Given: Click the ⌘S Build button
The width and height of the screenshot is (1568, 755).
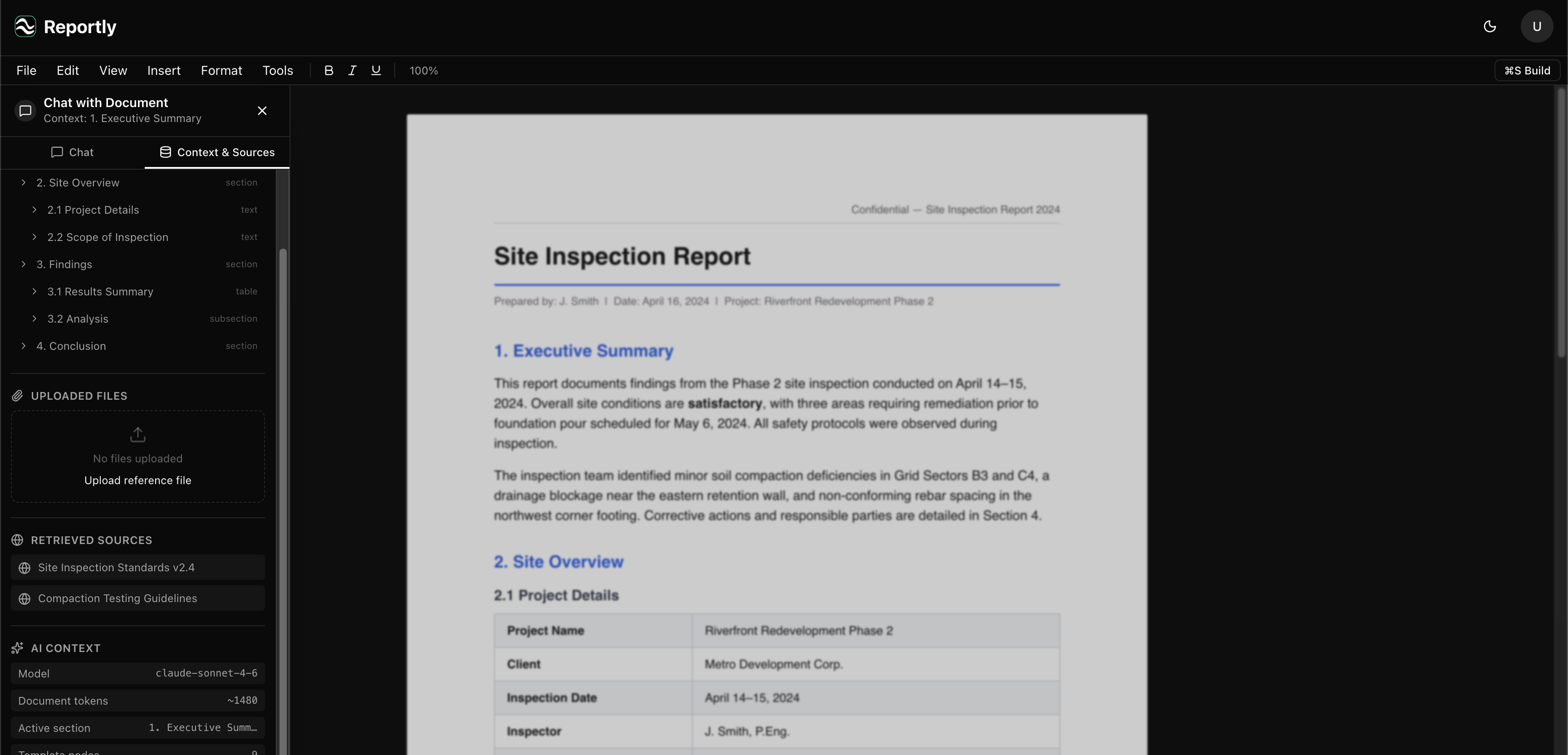Looking at the screenshot, I should [1528, 70].
